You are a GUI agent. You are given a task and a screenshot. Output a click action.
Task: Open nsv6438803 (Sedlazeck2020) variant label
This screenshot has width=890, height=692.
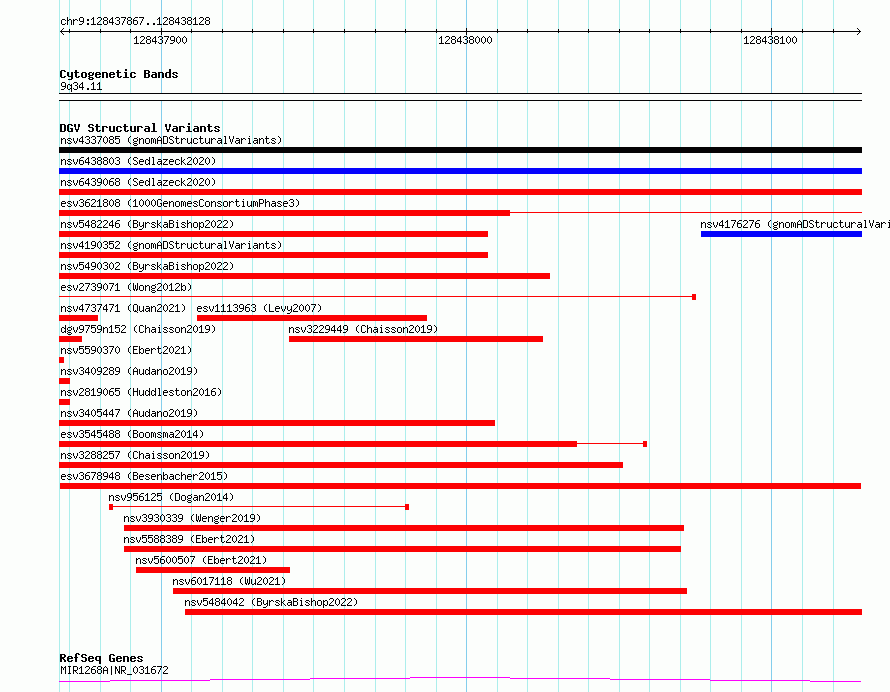pos(138,161)
